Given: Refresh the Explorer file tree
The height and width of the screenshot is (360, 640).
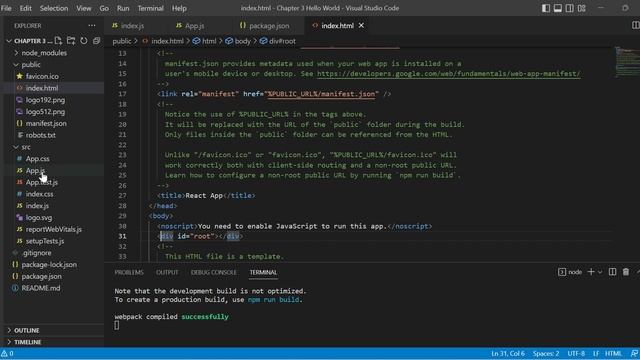Looking at the screenshot, I should pos(84,41).
